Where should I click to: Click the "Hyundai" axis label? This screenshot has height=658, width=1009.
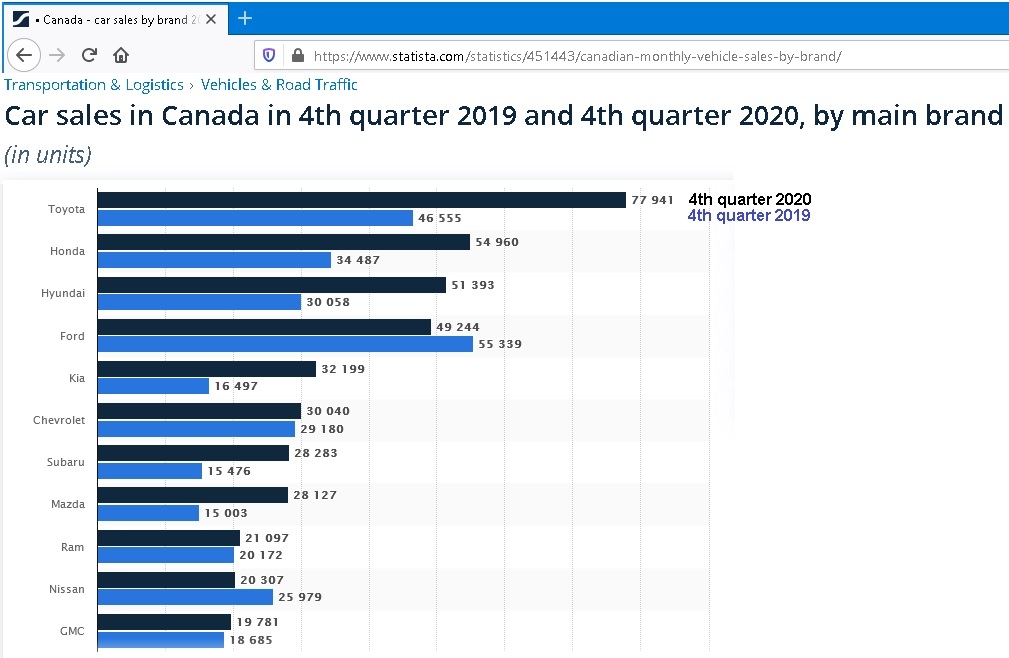tap(63, 293)
